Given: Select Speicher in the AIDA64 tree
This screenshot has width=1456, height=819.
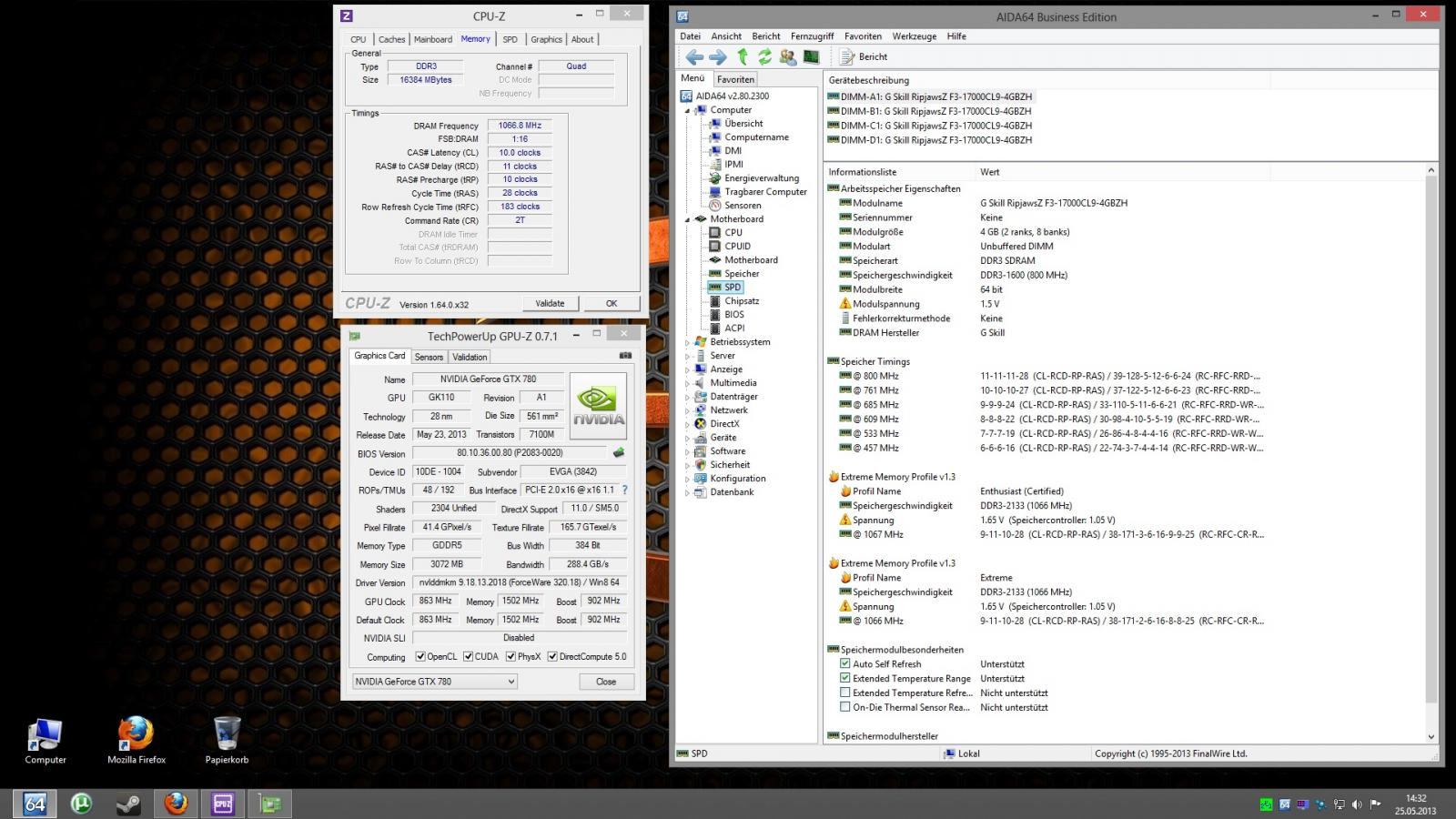Looking at the screenshot, I should click(742, 274).
